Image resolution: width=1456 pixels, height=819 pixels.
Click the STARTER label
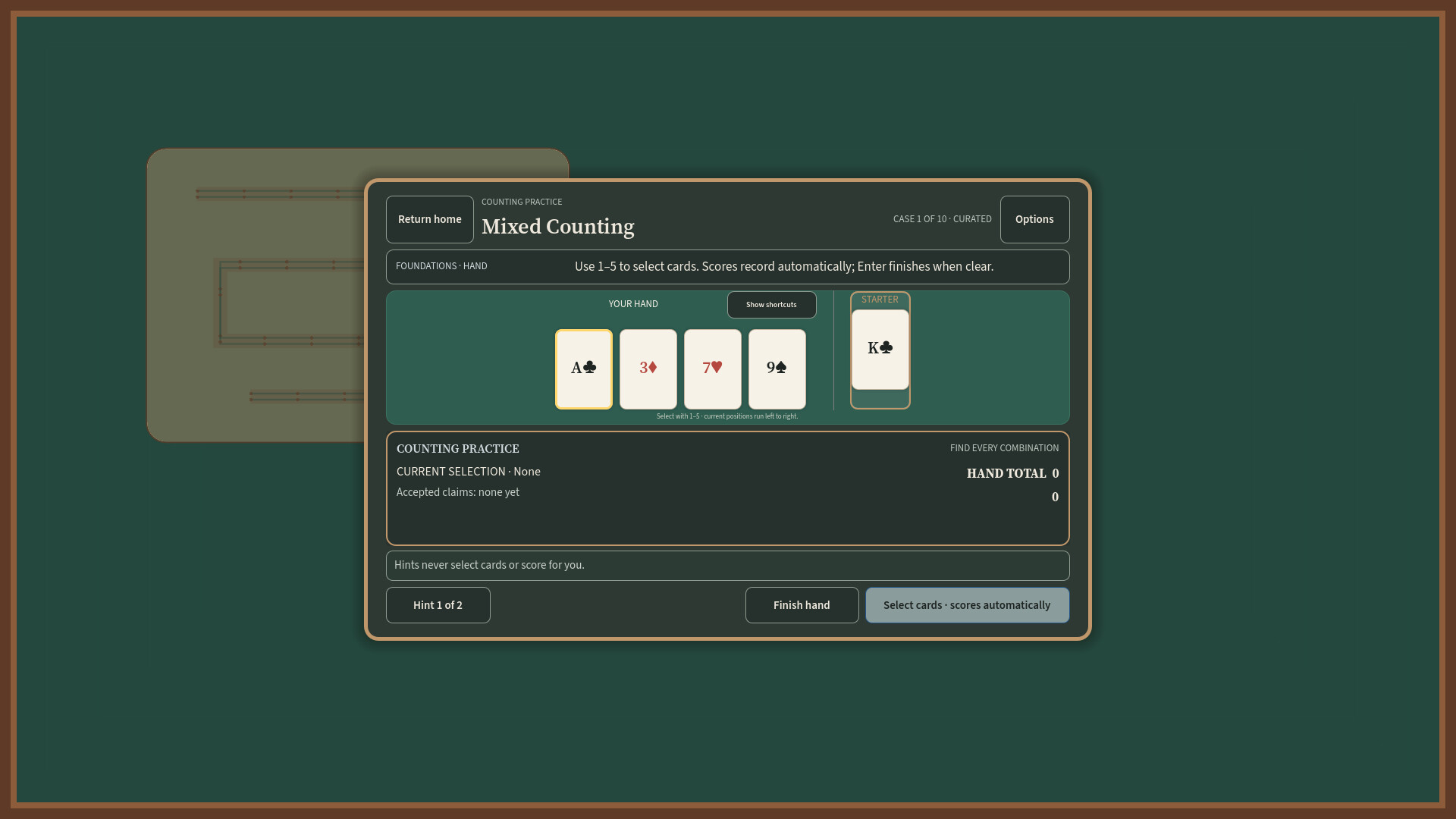click(880, 300)
